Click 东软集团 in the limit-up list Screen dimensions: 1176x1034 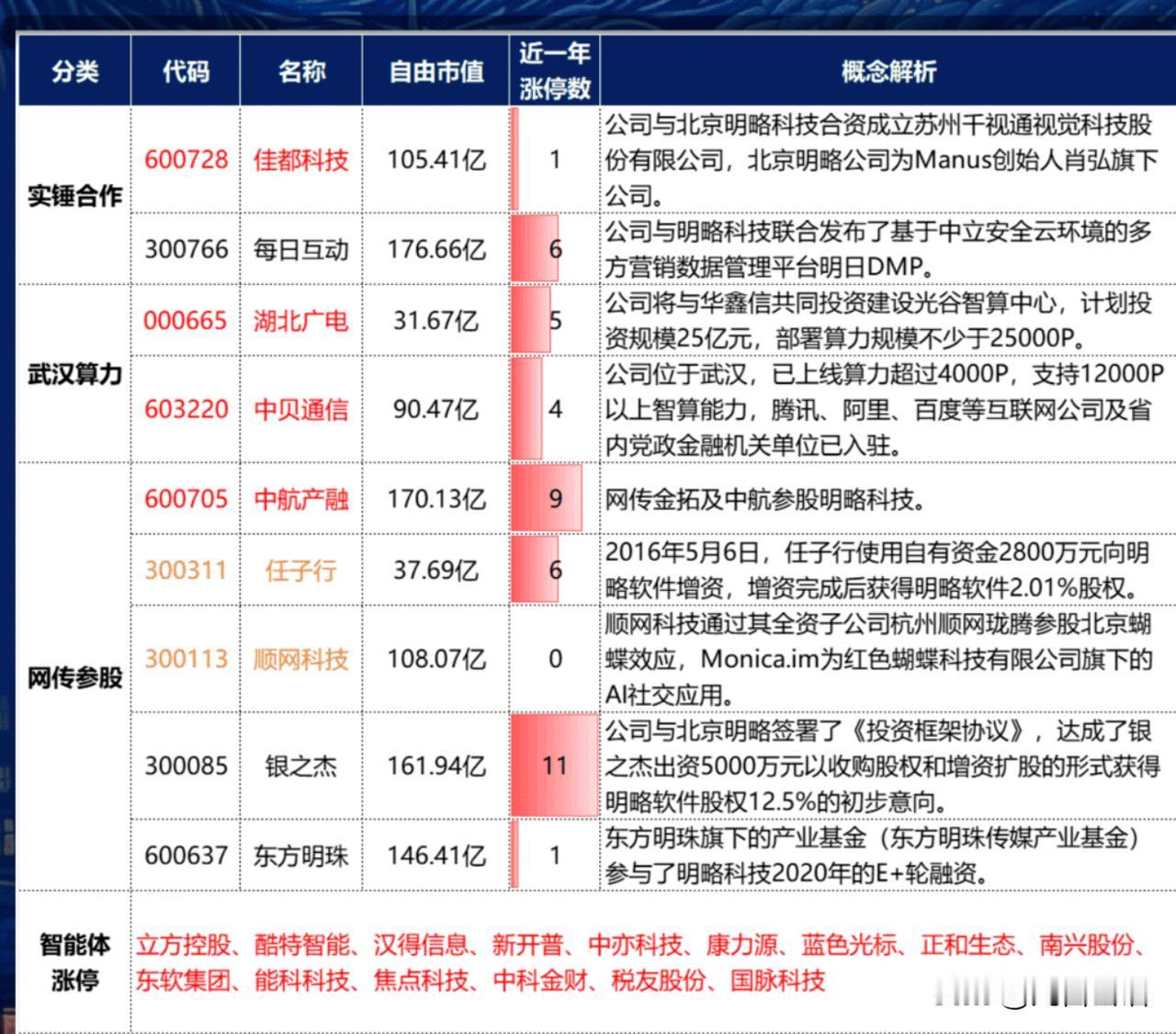[x=184, y=981]
